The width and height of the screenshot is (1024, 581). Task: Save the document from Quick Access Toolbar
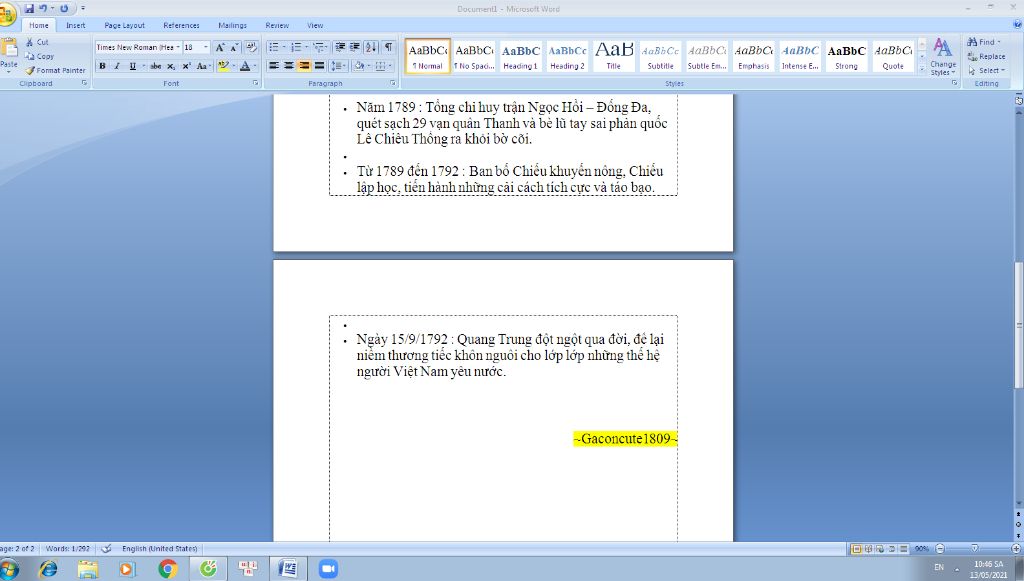pyautogui.click(x=29, y=8)
